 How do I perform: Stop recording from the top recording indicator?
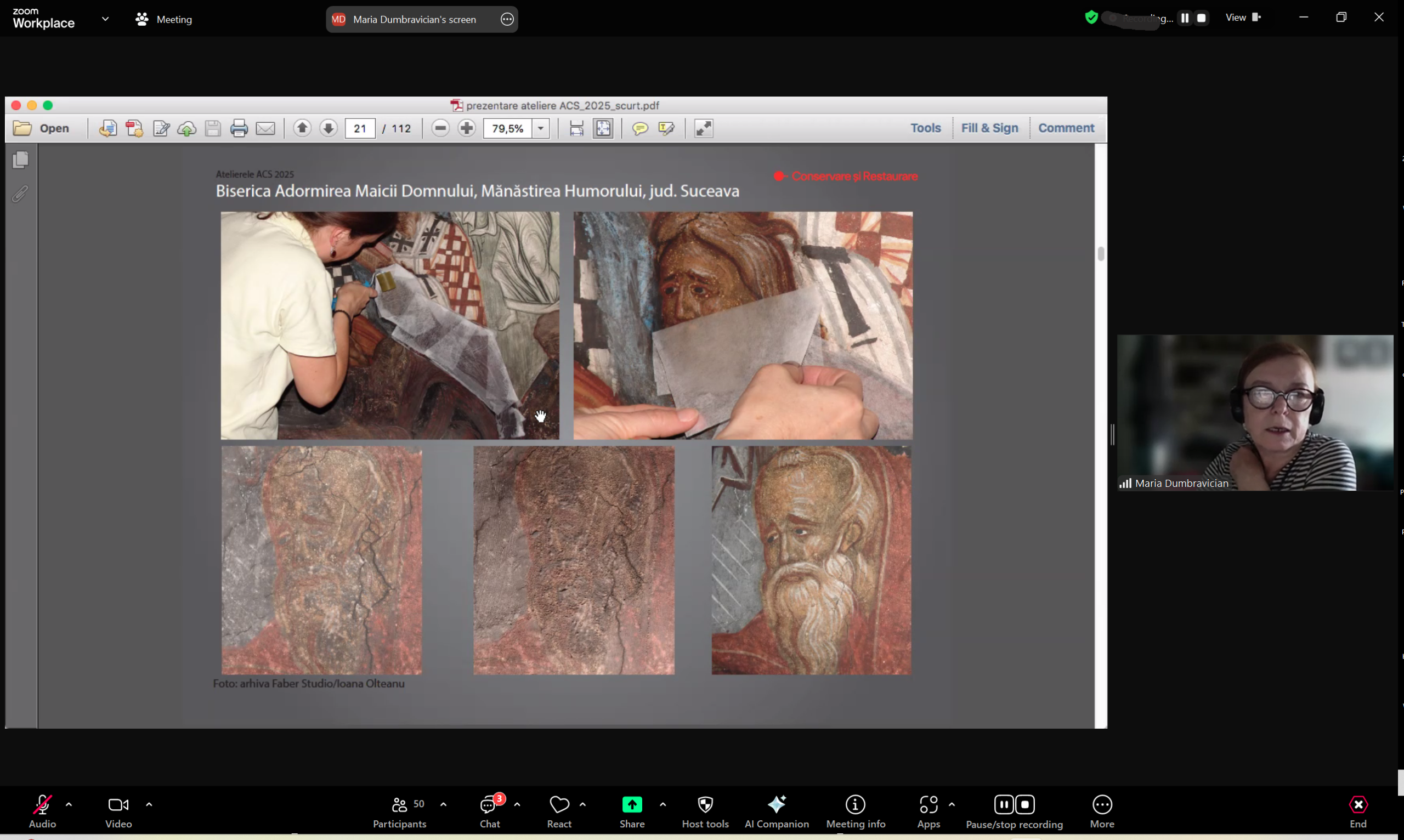pos(1201,18)
